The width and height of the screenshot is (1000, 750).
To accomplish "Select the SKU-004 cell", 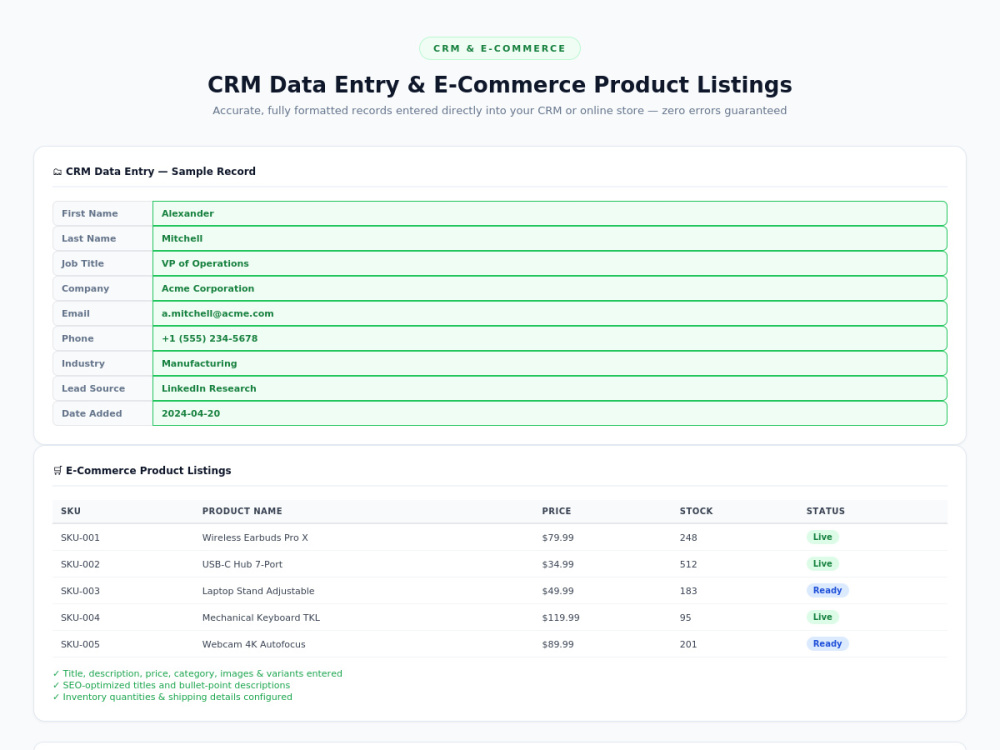I will coord(80,618).
